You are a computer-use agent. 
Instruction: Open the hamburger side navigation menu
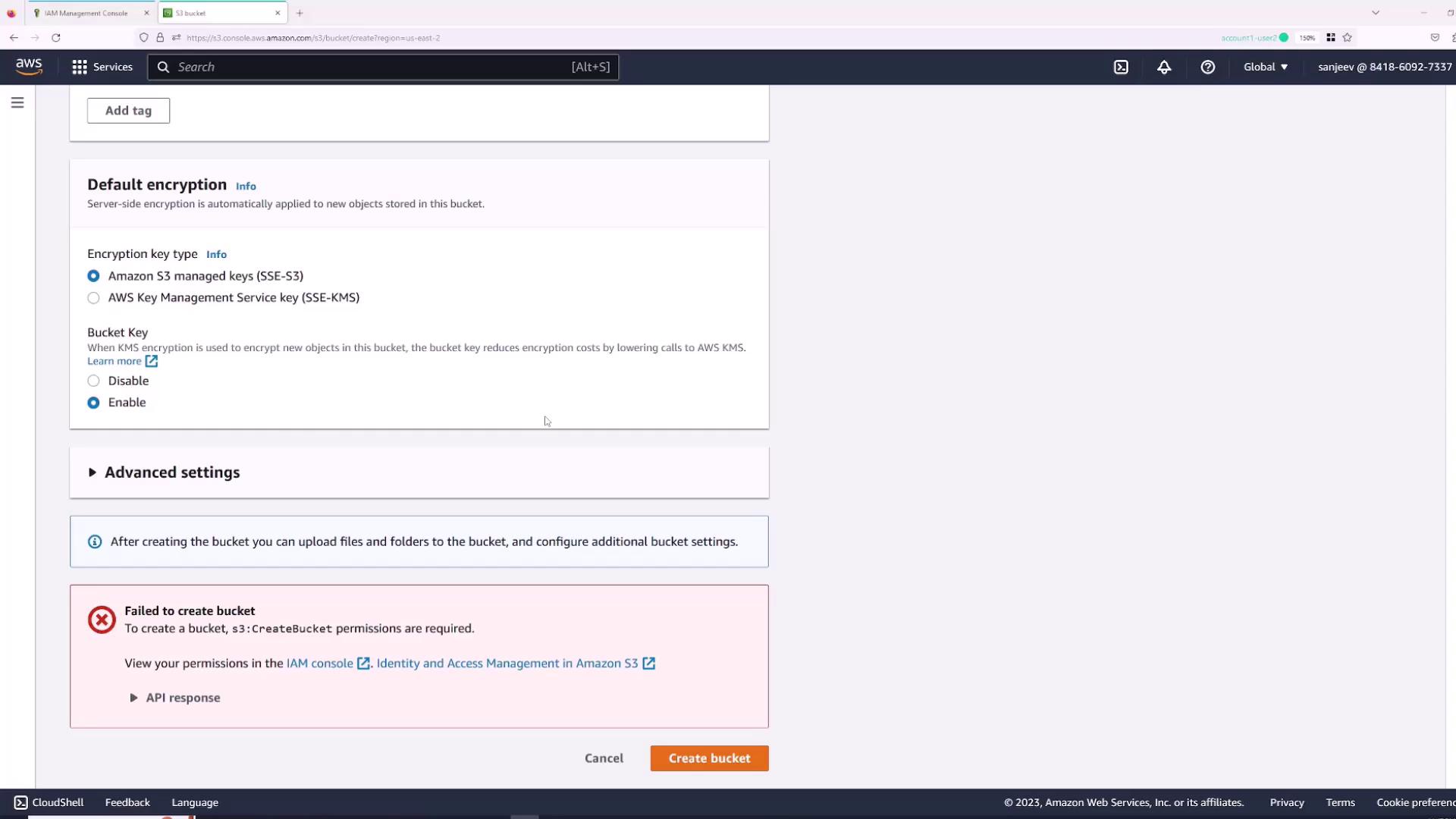(17, 102)
